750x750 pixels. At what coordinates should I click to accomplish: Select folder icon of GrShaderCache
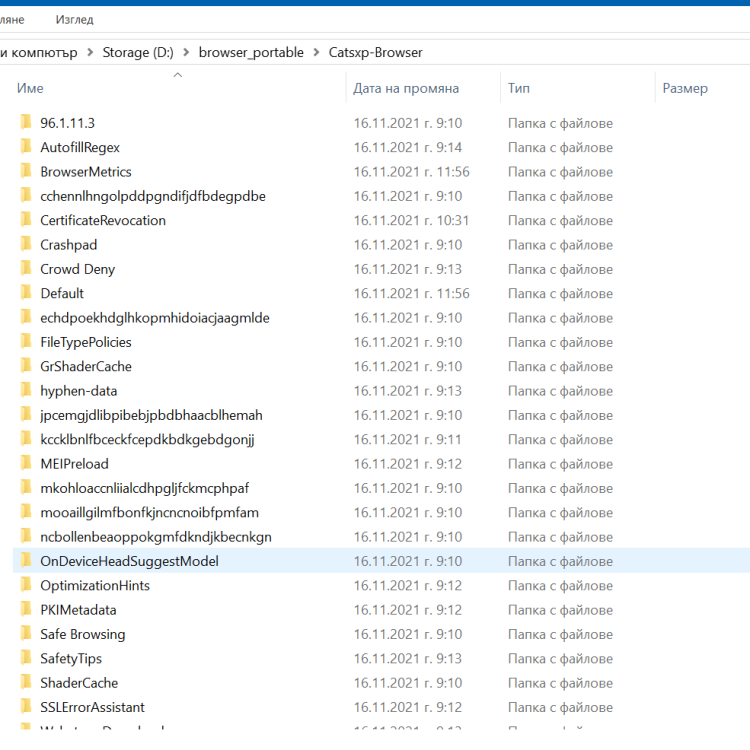pyautogui.click(x=26, y=366)
